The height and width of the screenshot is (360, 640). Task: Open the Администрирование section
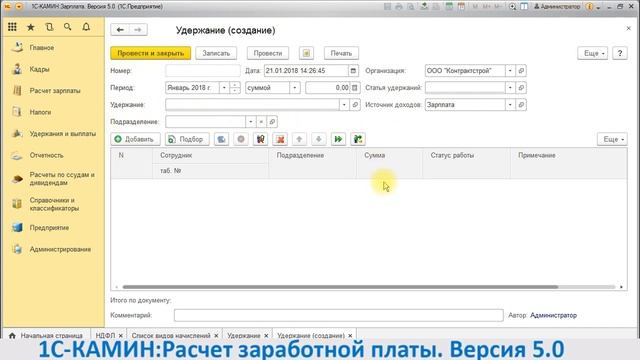pos(60,249)
